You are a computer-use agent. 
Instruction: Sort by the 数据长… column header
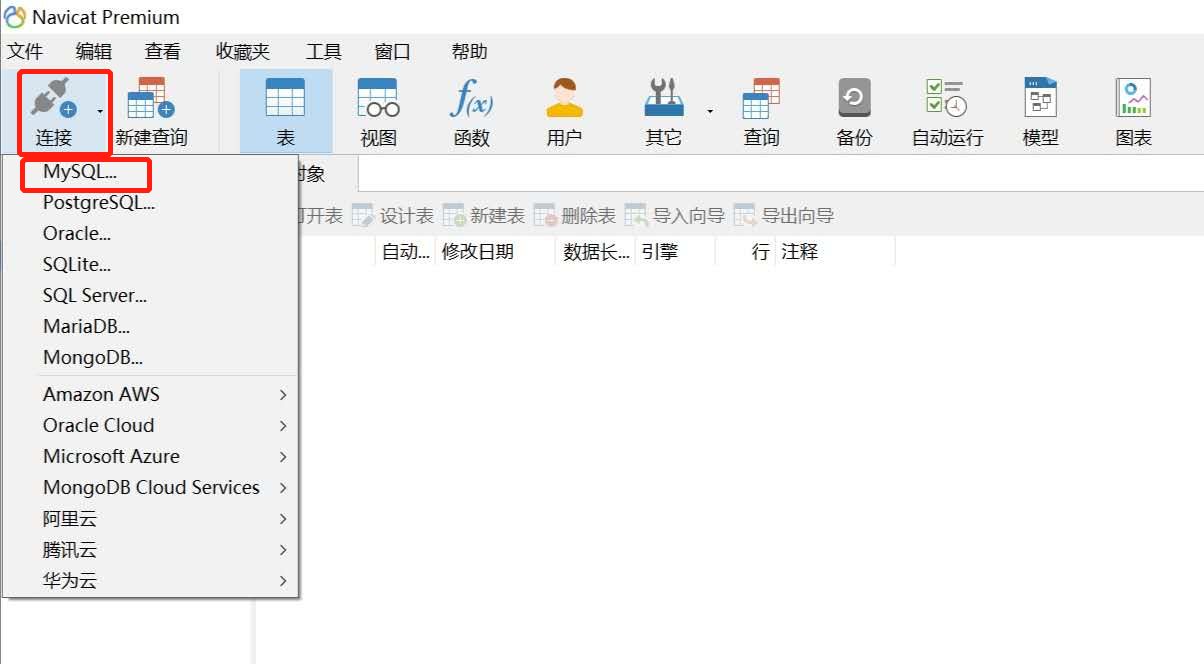[595, 252]
